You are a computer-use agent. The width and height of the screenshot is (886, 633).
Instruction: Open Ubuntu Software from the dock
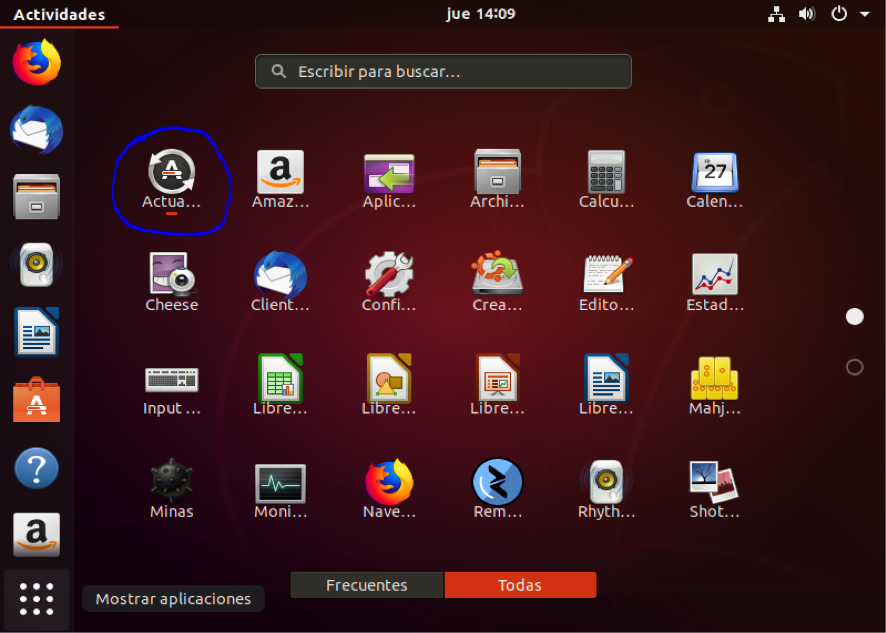(37, 400)
